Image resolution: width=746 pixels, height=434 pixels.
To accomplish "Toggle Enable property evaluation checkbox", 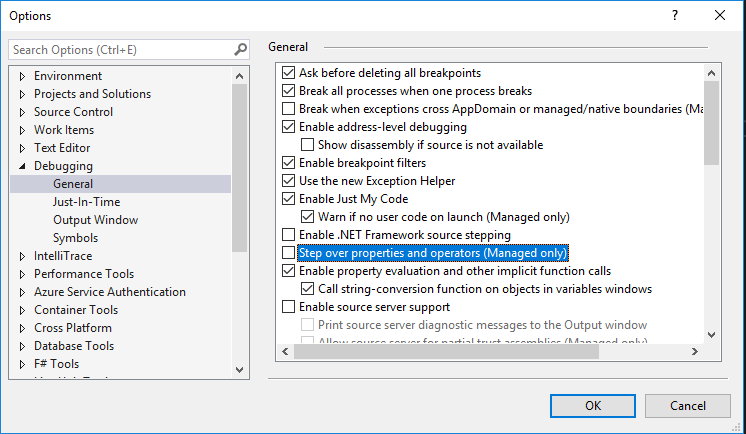I will [x=288, y=271].
